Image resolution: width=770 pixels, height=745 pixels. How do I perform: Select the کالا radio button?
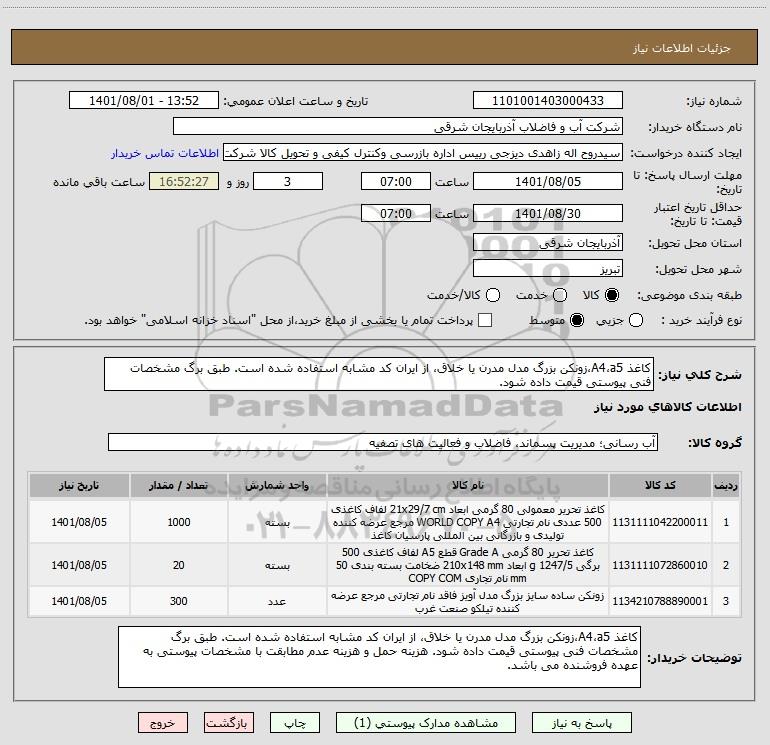(x=612, y=295)
